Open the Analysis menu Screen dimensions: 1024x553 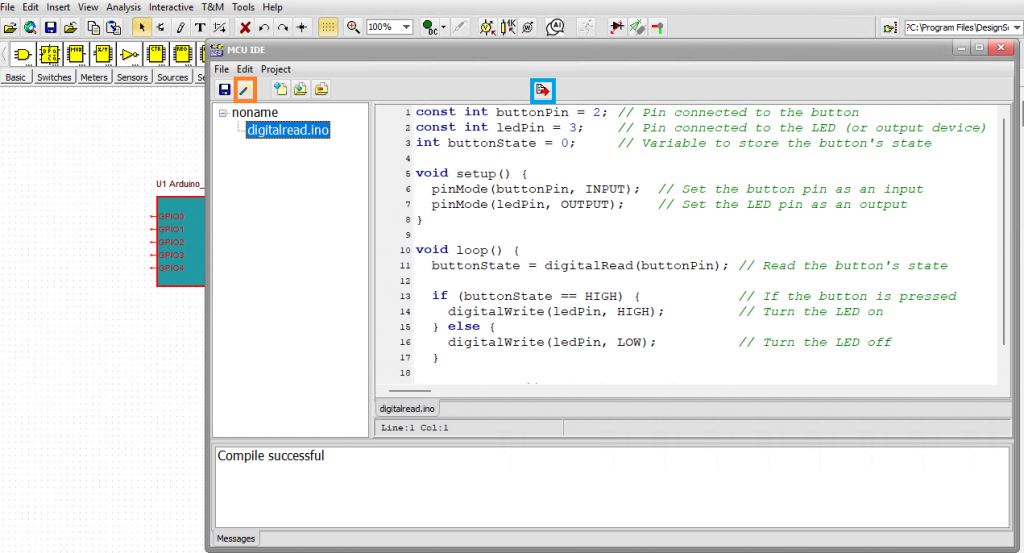click(124, 7)
